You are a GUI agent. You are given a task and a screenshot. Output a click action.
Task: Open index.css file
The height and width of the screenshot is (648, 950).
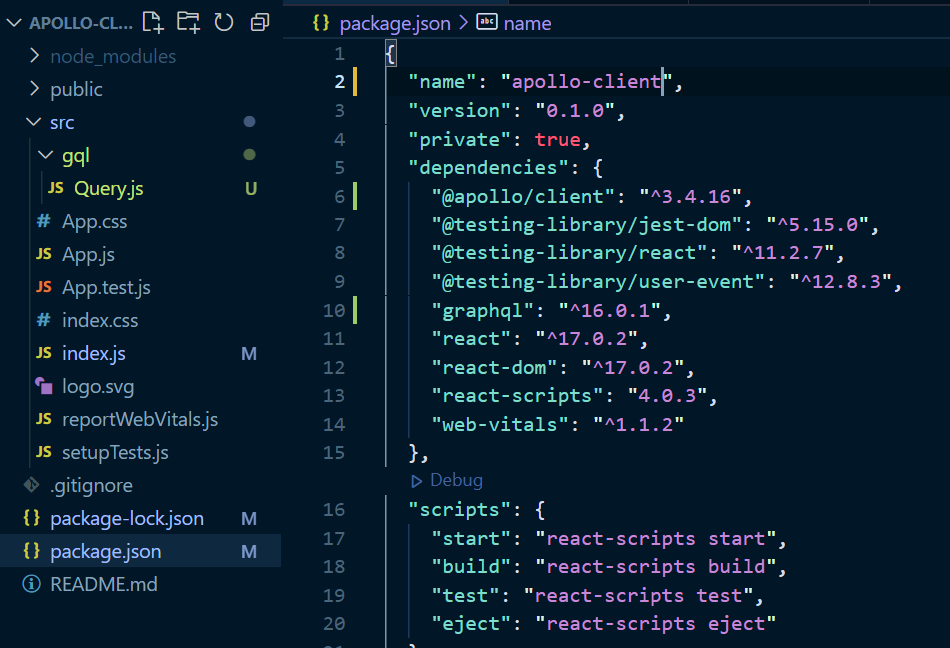[100, 320]
